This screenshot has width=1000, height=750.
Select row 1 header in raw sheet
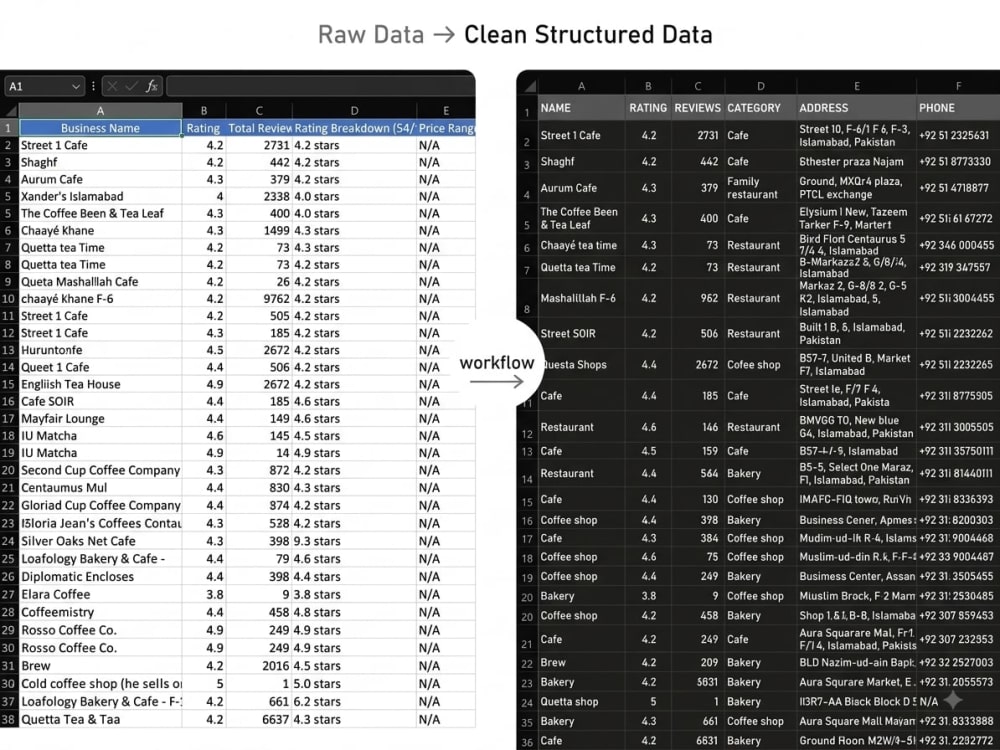pos(8,128)
